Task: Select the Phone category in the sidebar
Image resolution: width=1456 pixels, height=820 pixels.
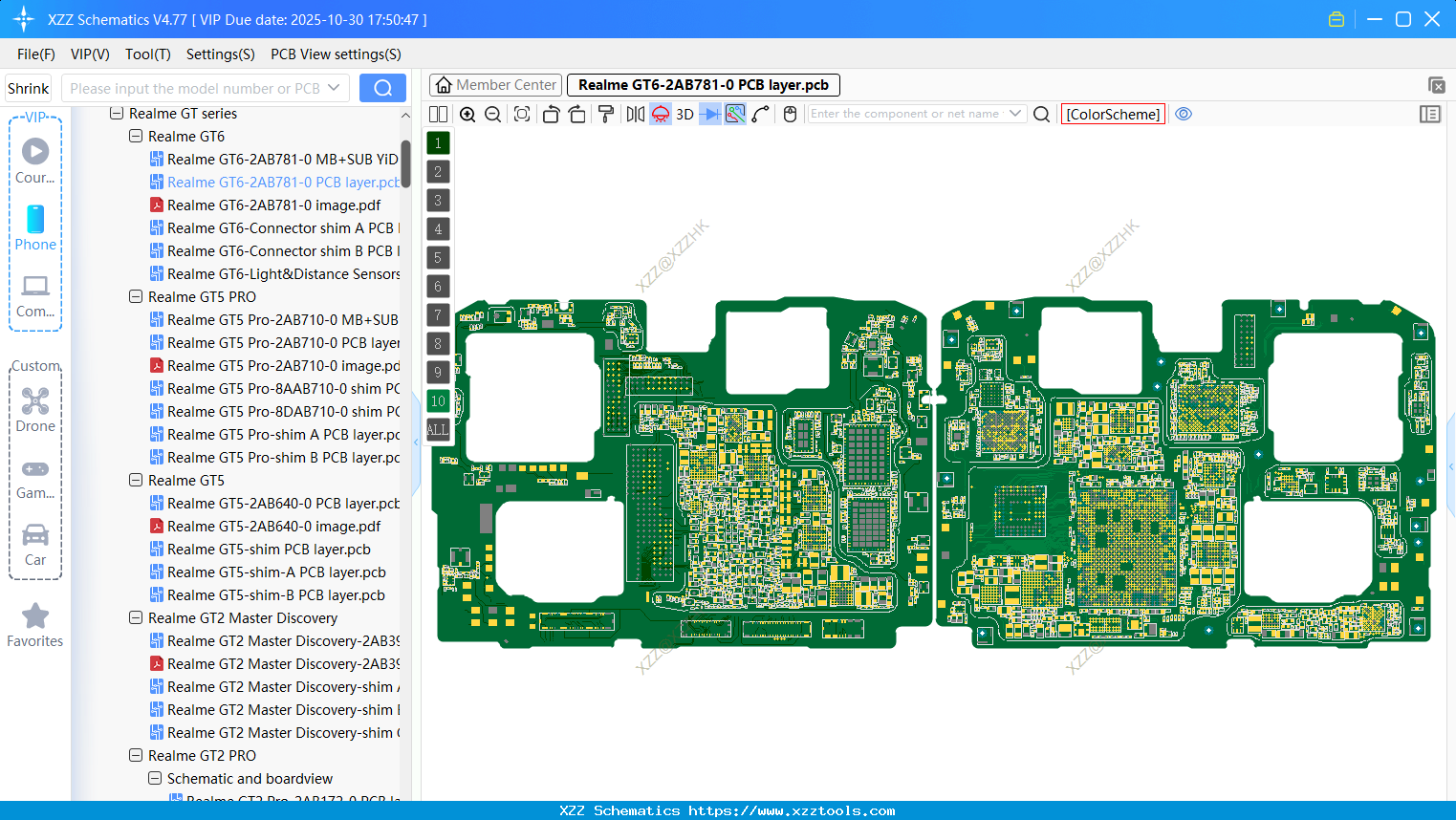Action: click(x=35, y=227)
